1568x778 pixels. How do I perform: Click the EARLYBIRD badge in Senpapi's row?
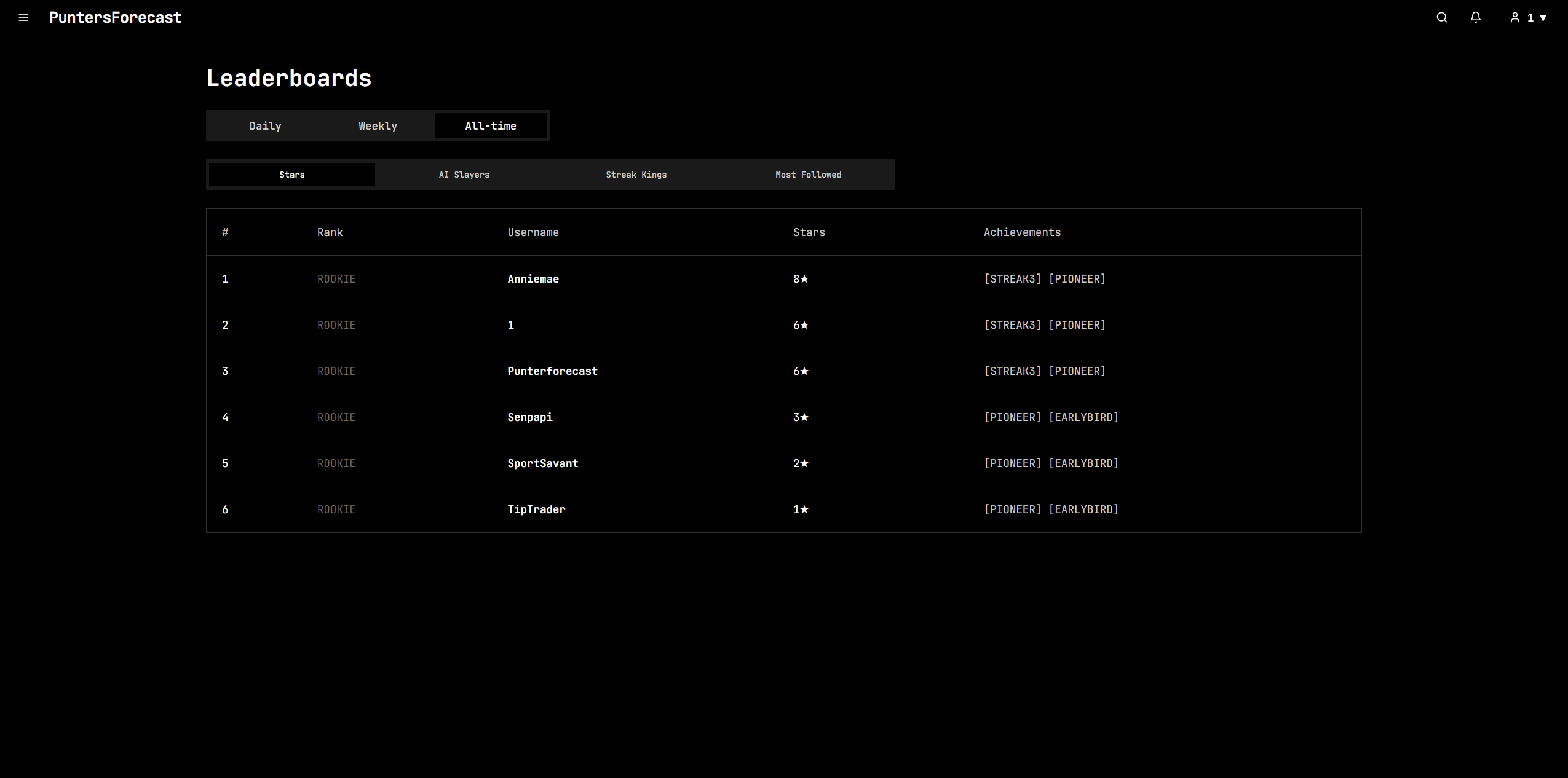click(x=1083, y=417)
